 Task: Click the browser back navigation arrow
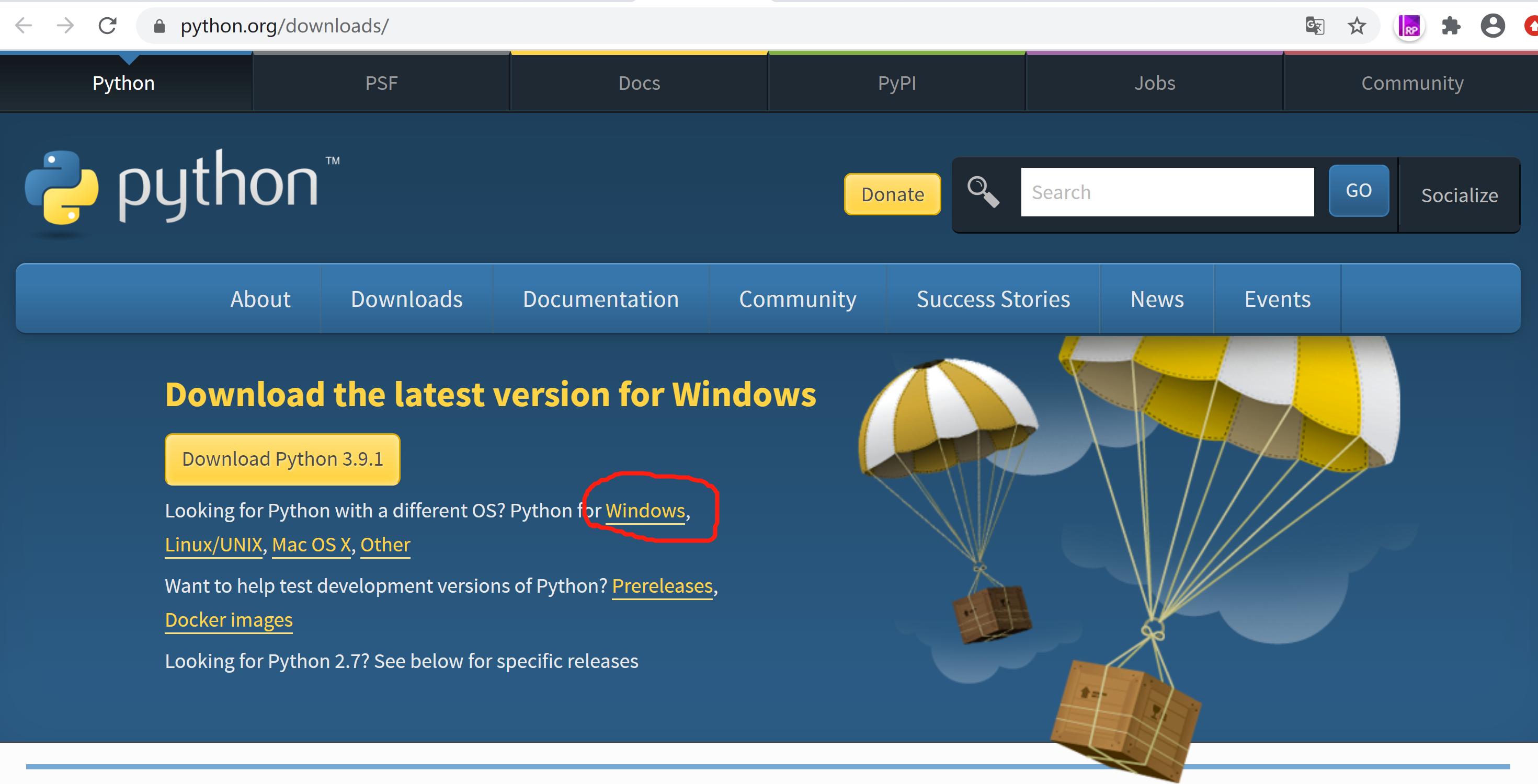(x=22, y=25)
